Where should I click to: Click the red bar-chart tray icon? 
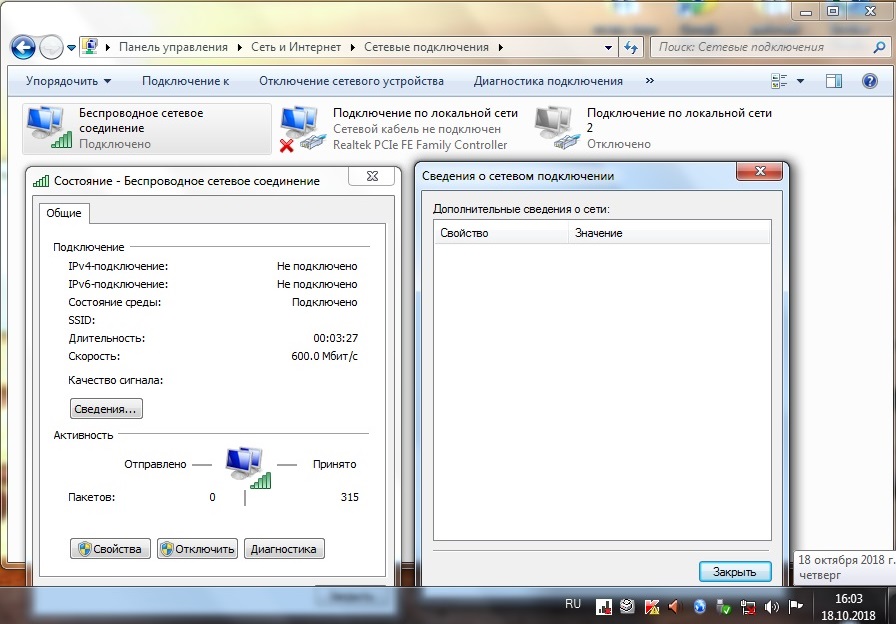(x=603, y=607)
